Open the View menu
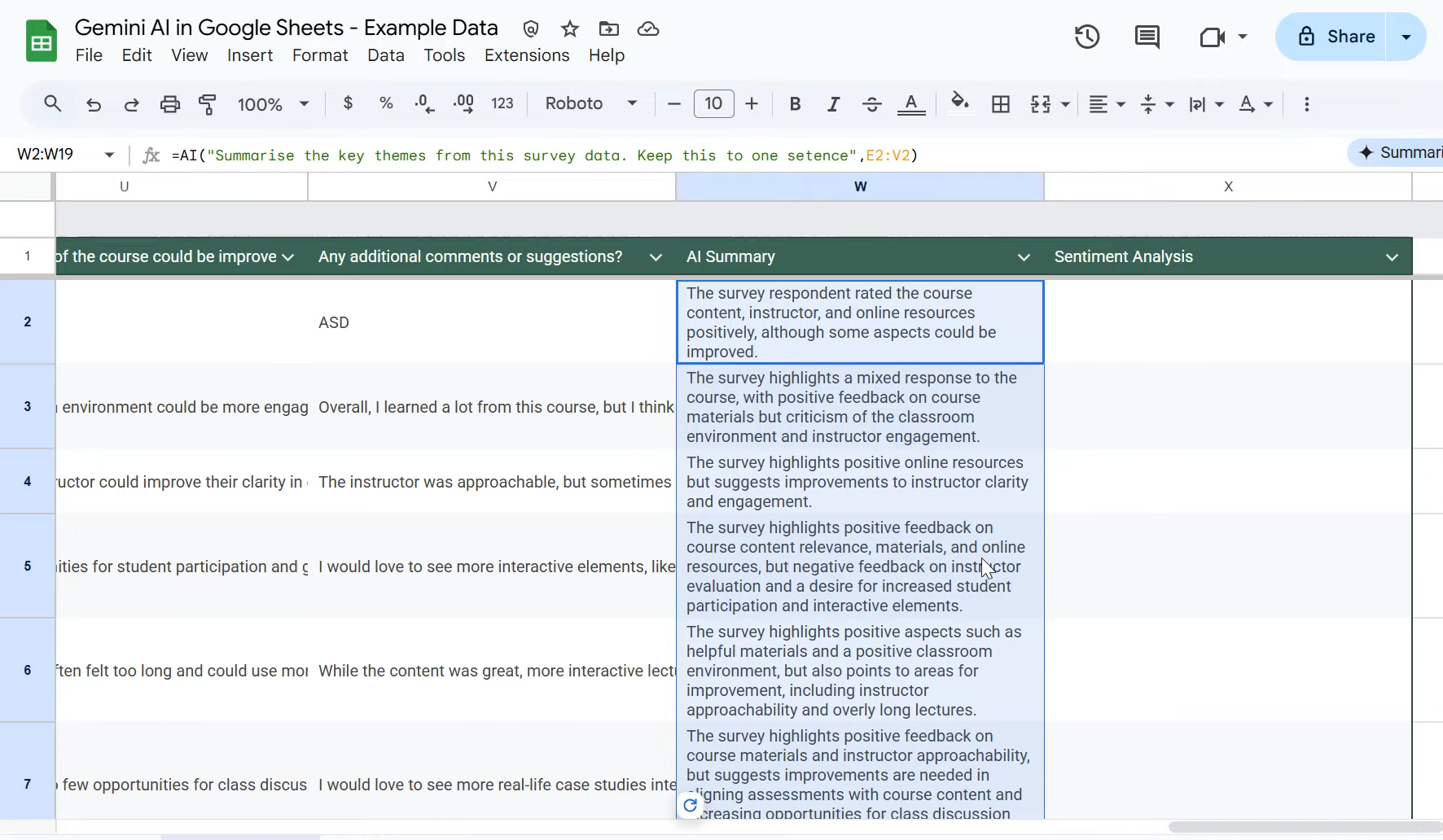This screenshot has height=840, width=1443. pyautogui.click(x=190, y=55)
